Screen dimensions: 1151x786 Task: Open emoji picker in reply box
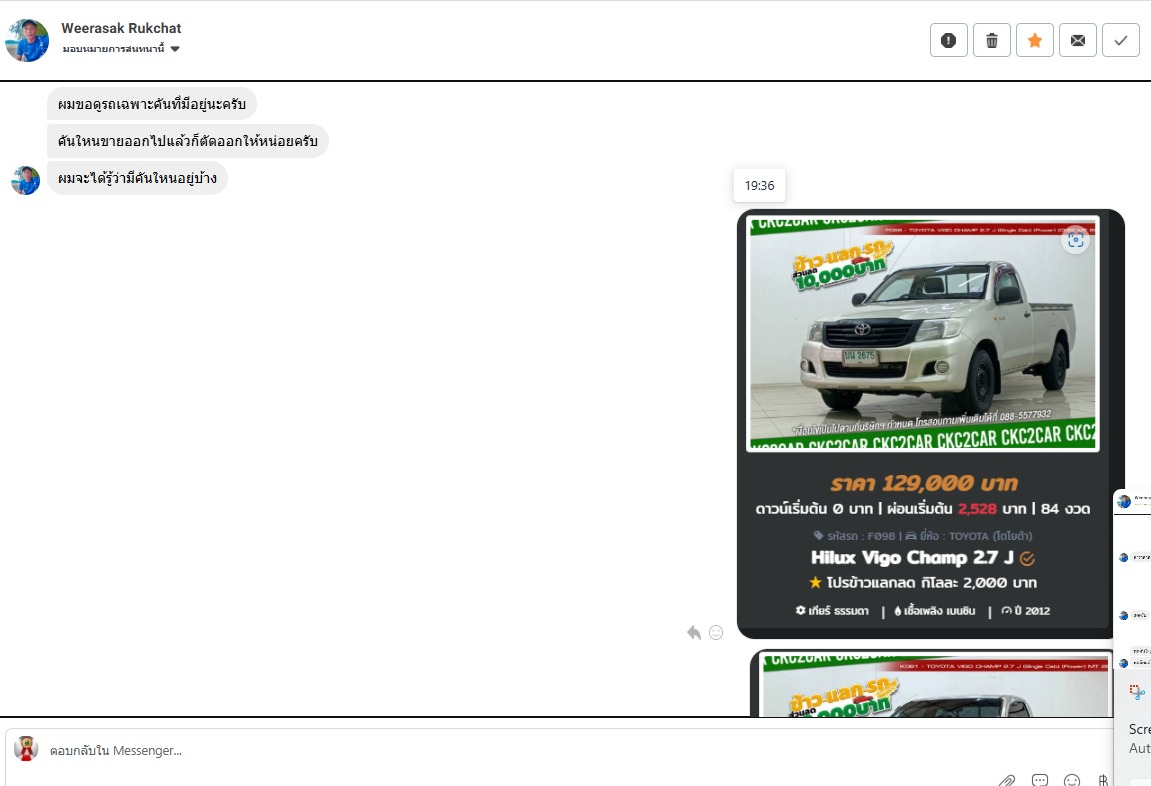[1072, 780]
